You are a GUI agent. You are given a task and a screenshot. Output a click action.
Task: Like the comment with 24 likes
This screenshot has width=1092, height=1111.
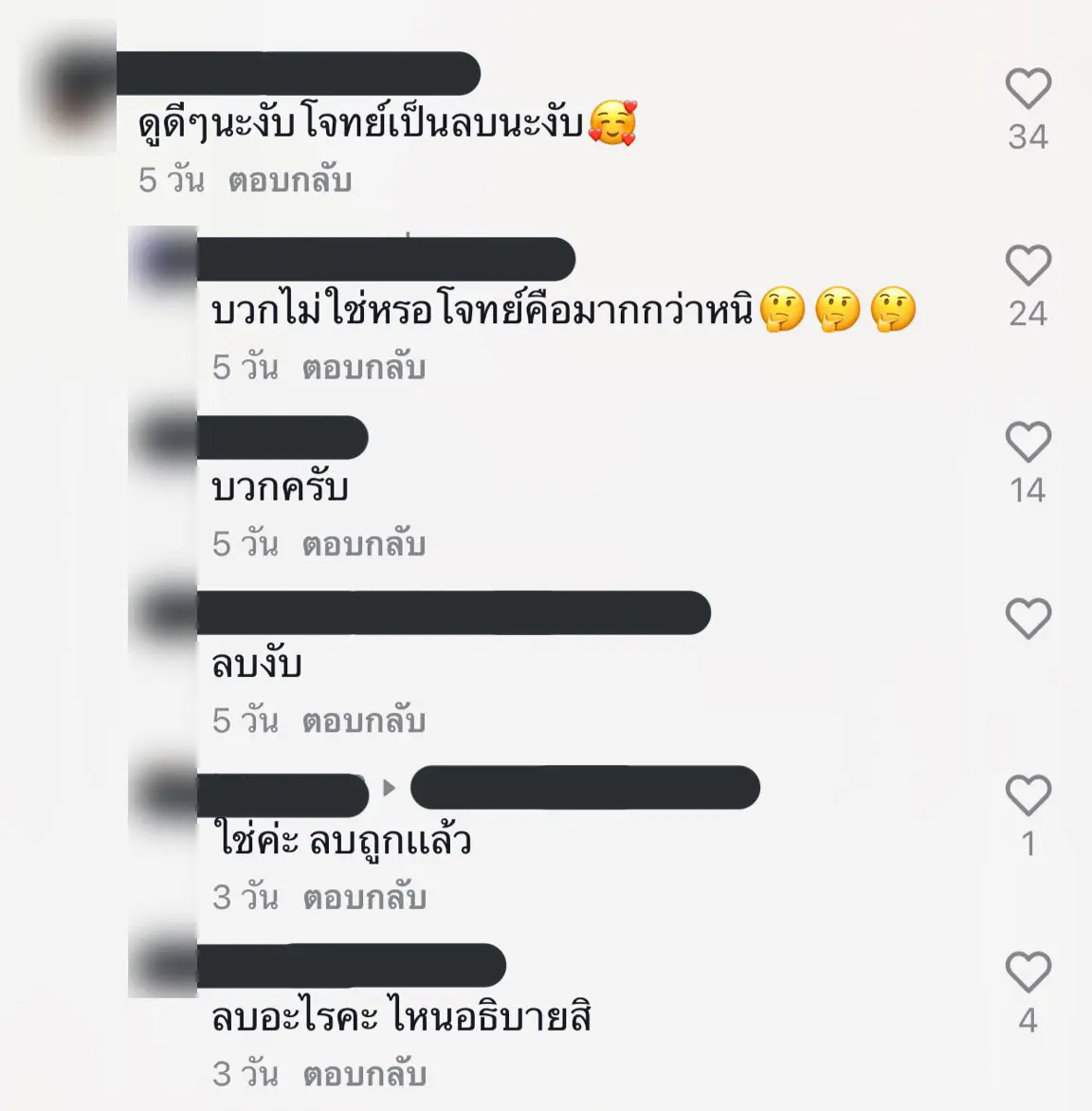tap(1028, 264)
